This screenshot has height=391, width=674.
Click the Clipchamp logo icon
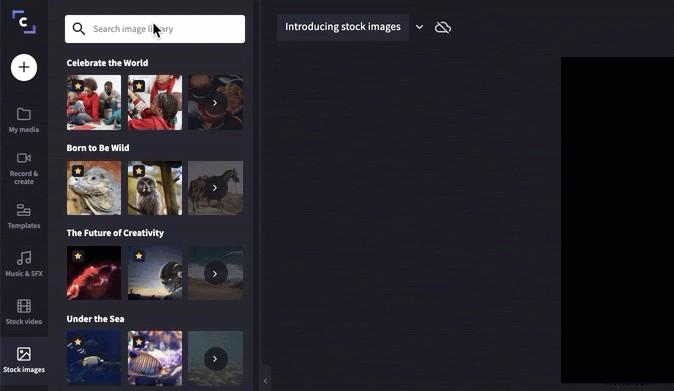(24, 22)
